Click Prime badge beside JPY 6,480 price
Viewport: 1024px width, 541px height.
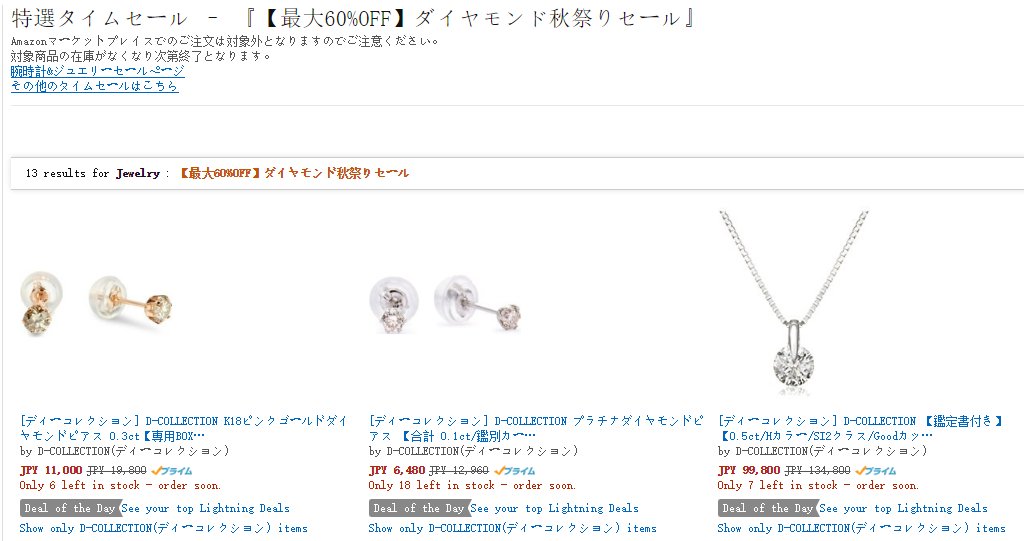[515, 470]
